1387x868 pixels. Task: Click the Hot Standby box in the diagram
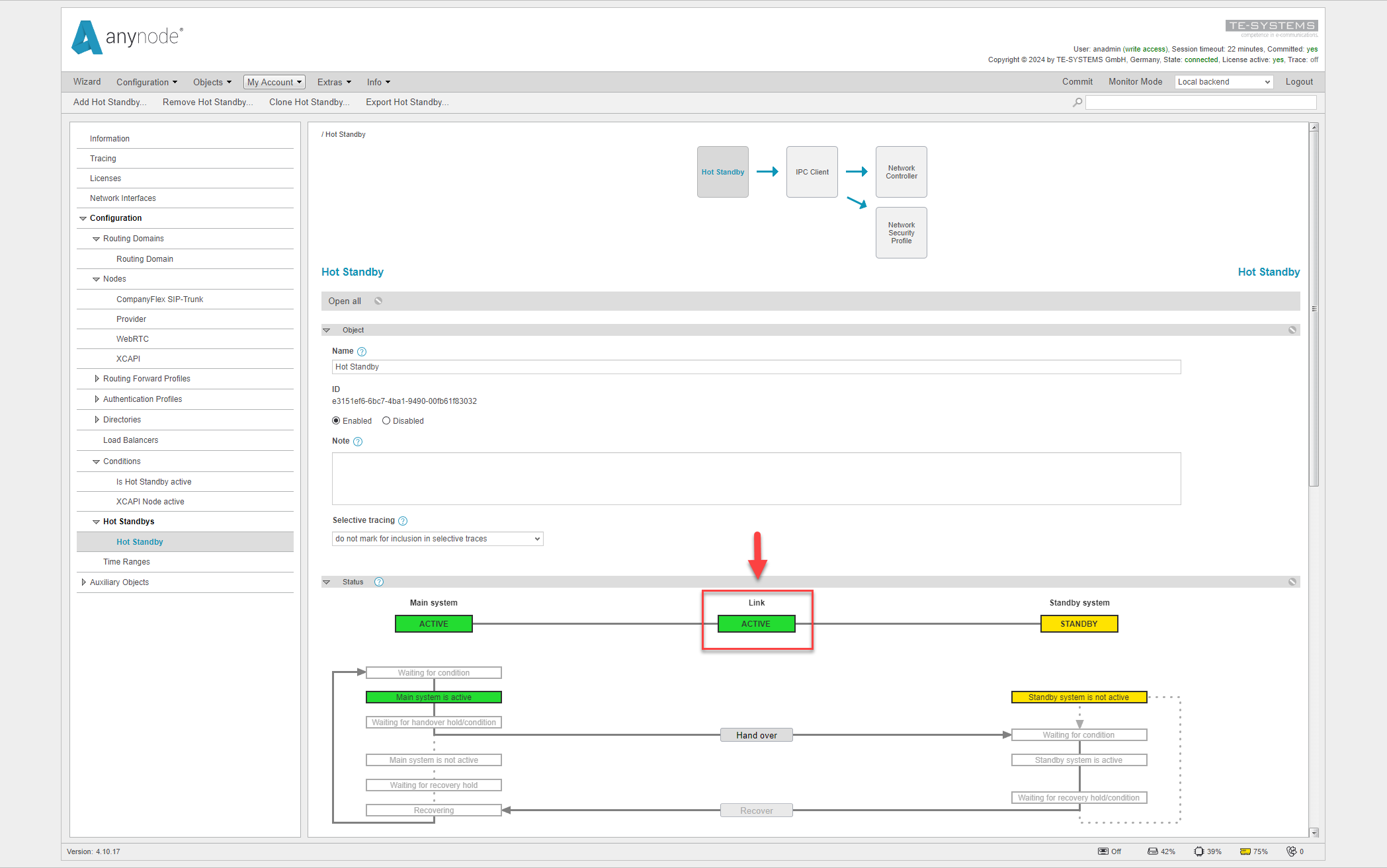point(722,171)
